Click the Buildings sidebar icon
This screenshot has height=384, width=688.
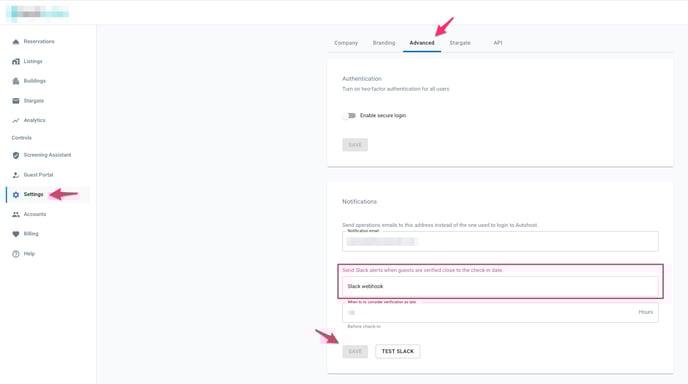point(16,81)
